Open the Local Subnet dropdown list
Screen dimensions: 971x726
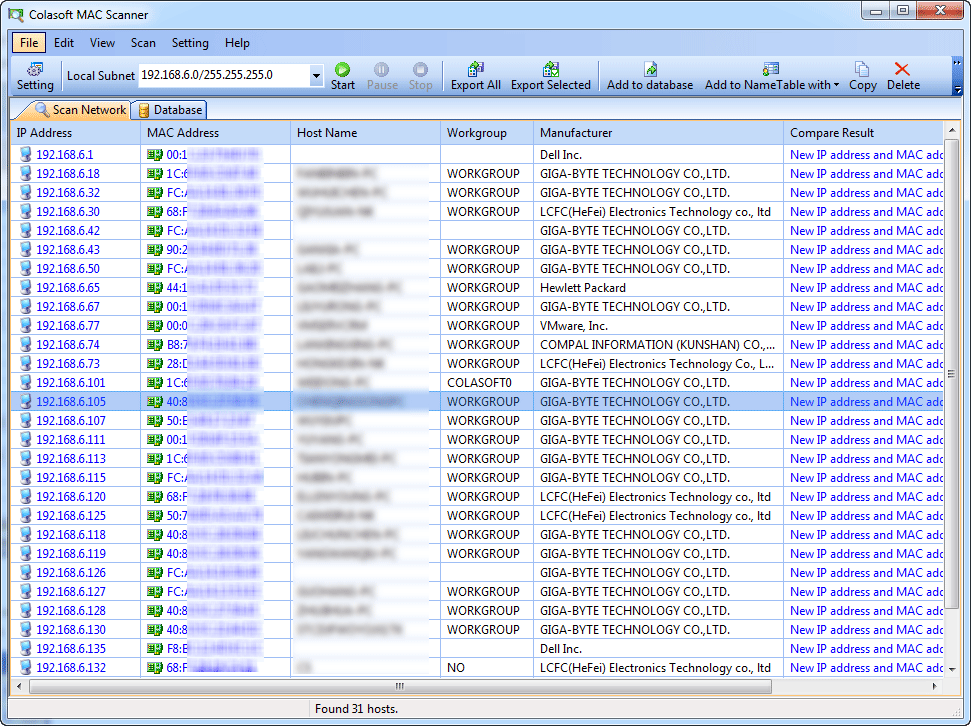[x=316, y=75]
